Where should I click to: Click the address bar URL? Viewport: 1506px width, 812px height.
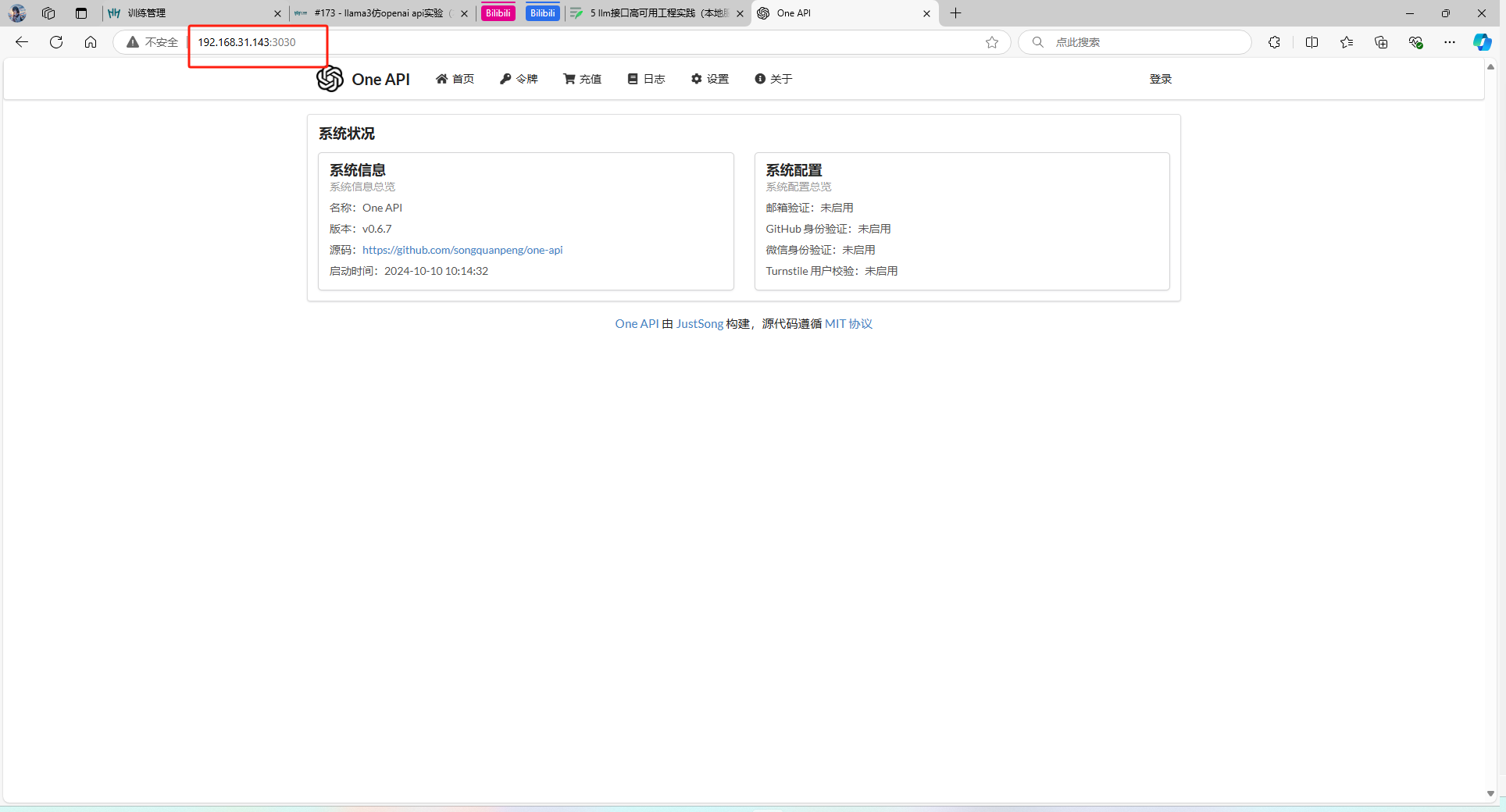(x=247, y=42)
